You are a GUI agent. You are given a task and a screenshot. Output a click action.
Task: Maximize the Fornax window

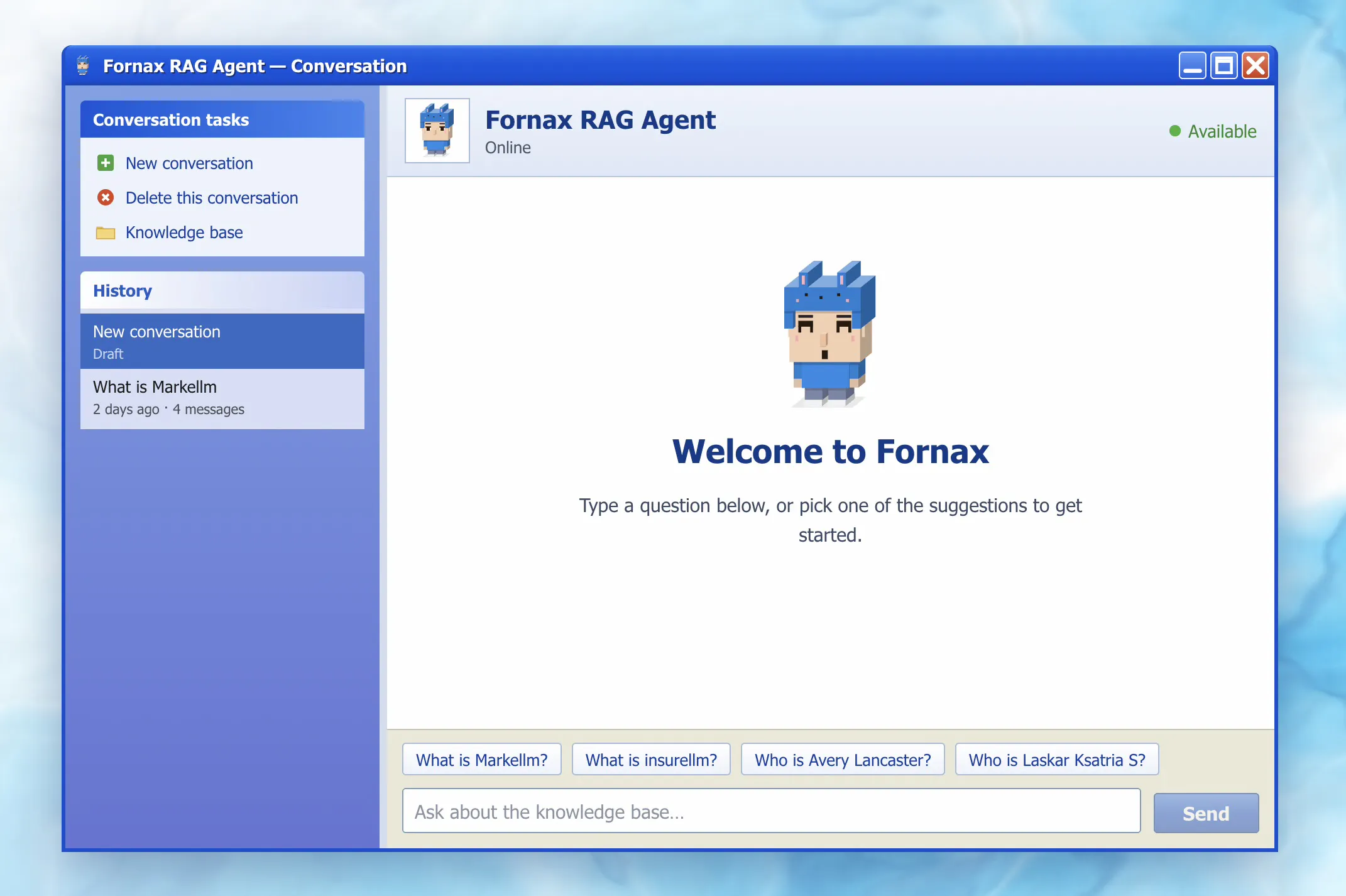1224,65
